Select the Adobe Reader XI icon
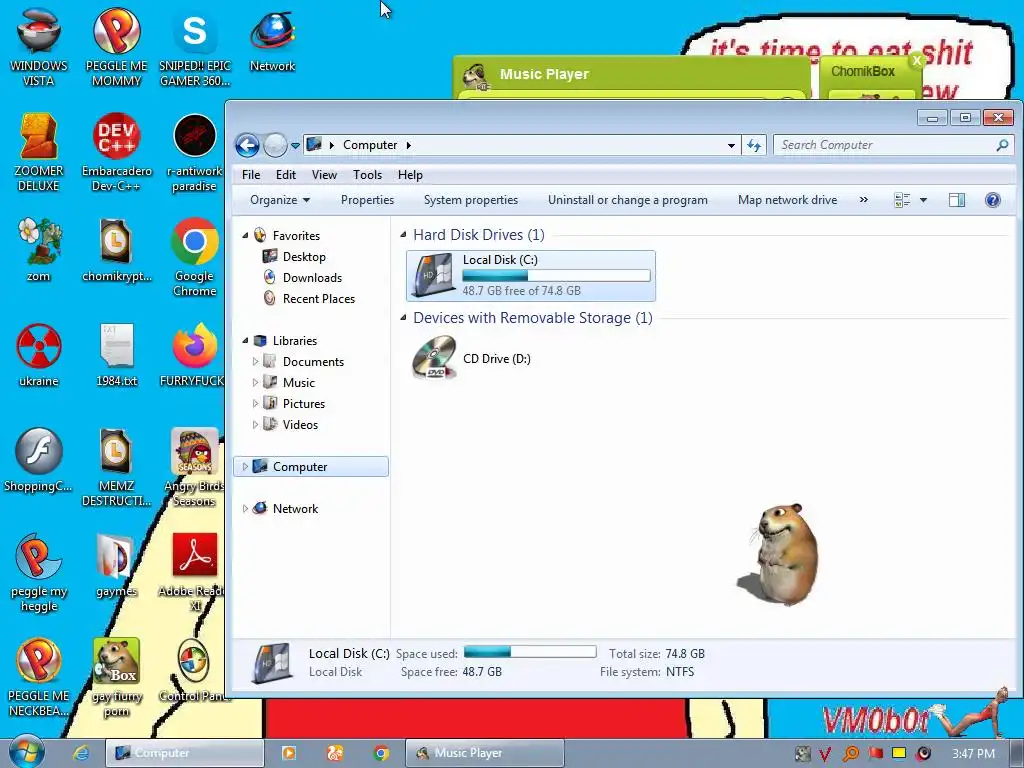Screen dimensions: 1024x768 (193, 573)
